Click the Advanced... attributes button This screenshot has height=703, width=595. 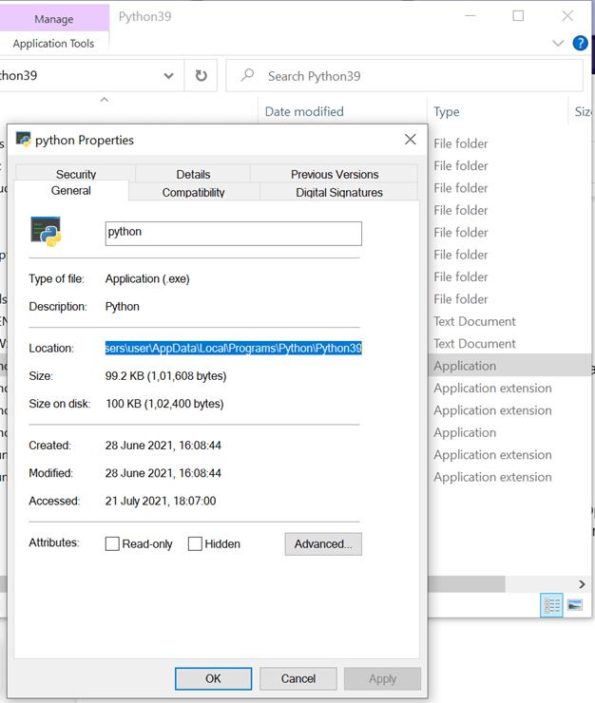[323, 544]
